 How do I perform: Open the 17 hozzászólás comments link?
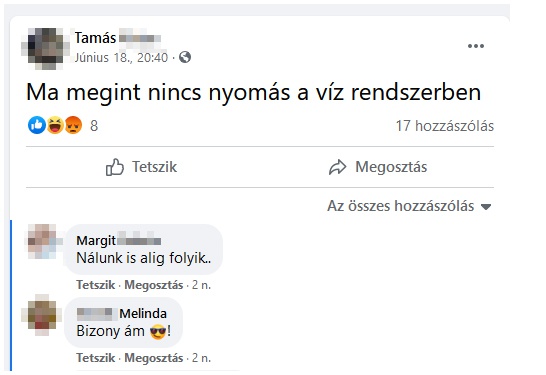445,126
